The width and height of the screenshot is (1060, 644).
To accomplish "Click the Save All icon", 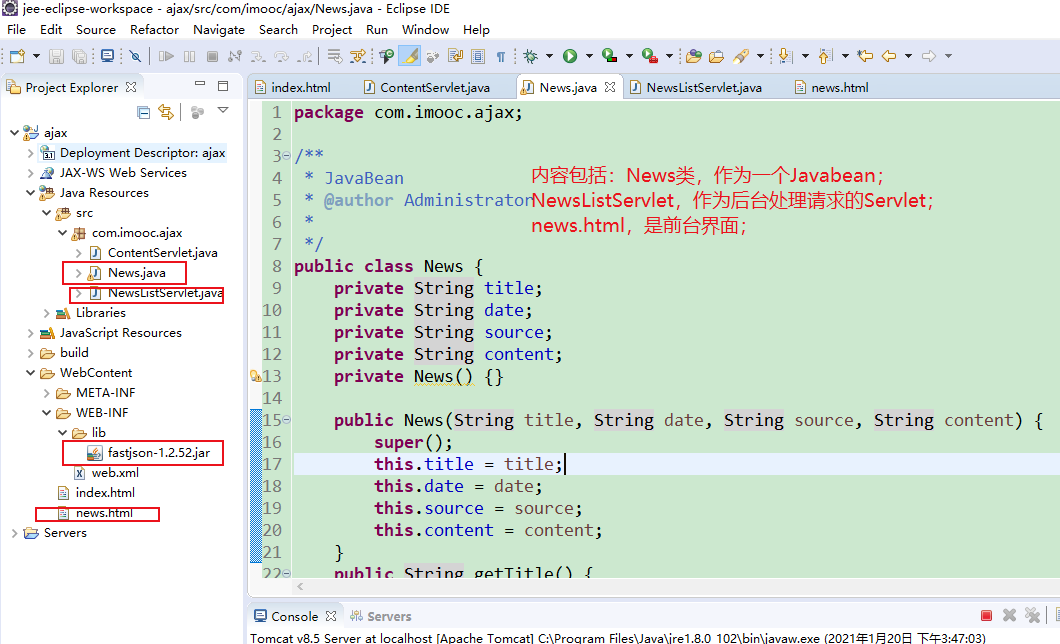I will point(80,56).
